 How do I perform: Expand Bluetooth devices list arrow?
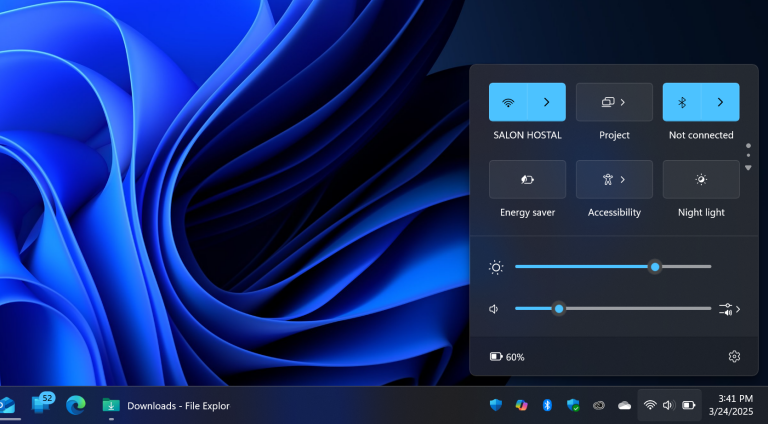720,102
